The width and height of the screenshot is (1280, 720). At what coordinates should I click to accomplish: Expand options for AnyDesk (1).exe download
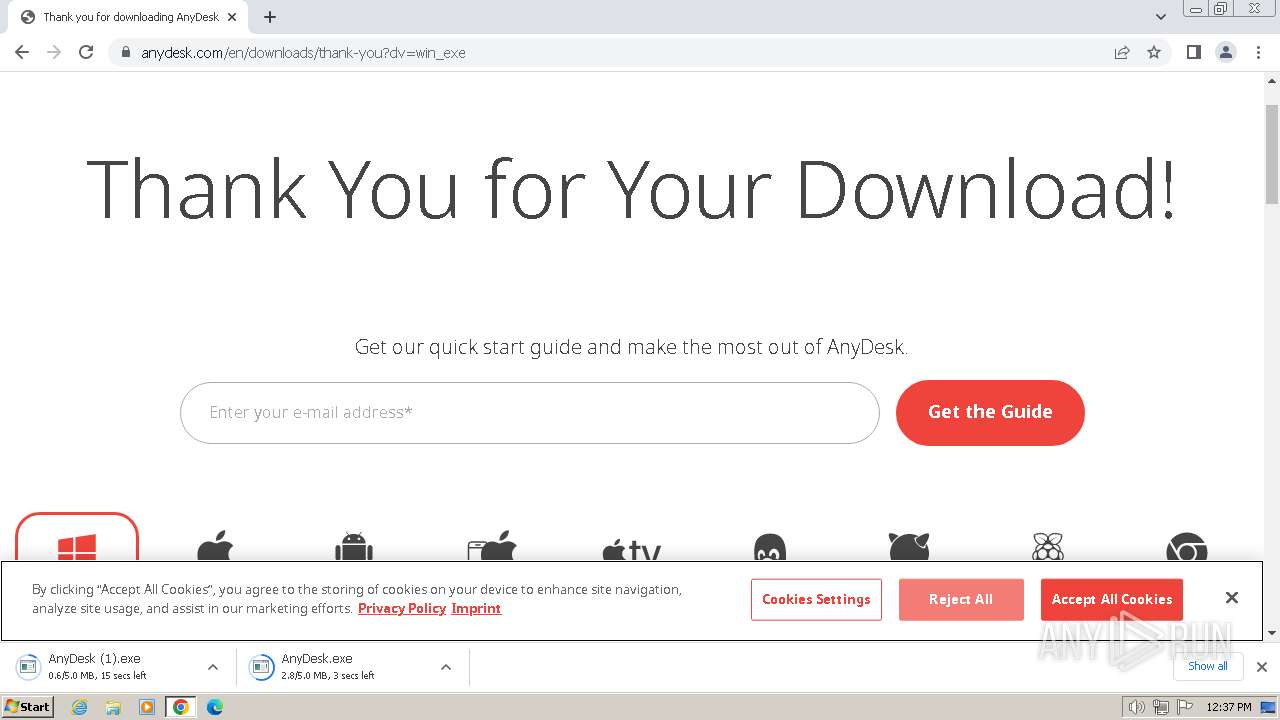tap(212, 667)
